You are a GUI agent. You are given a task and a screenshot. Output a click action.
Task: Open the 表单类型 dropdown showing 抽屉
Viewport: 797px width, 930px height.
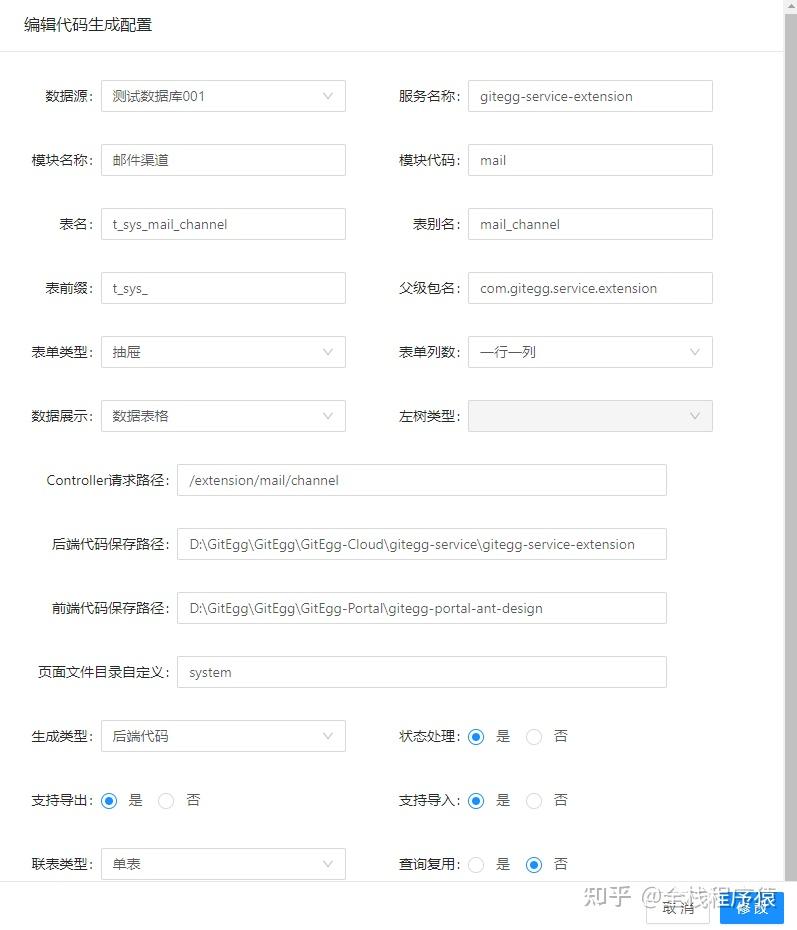[223, 352]
